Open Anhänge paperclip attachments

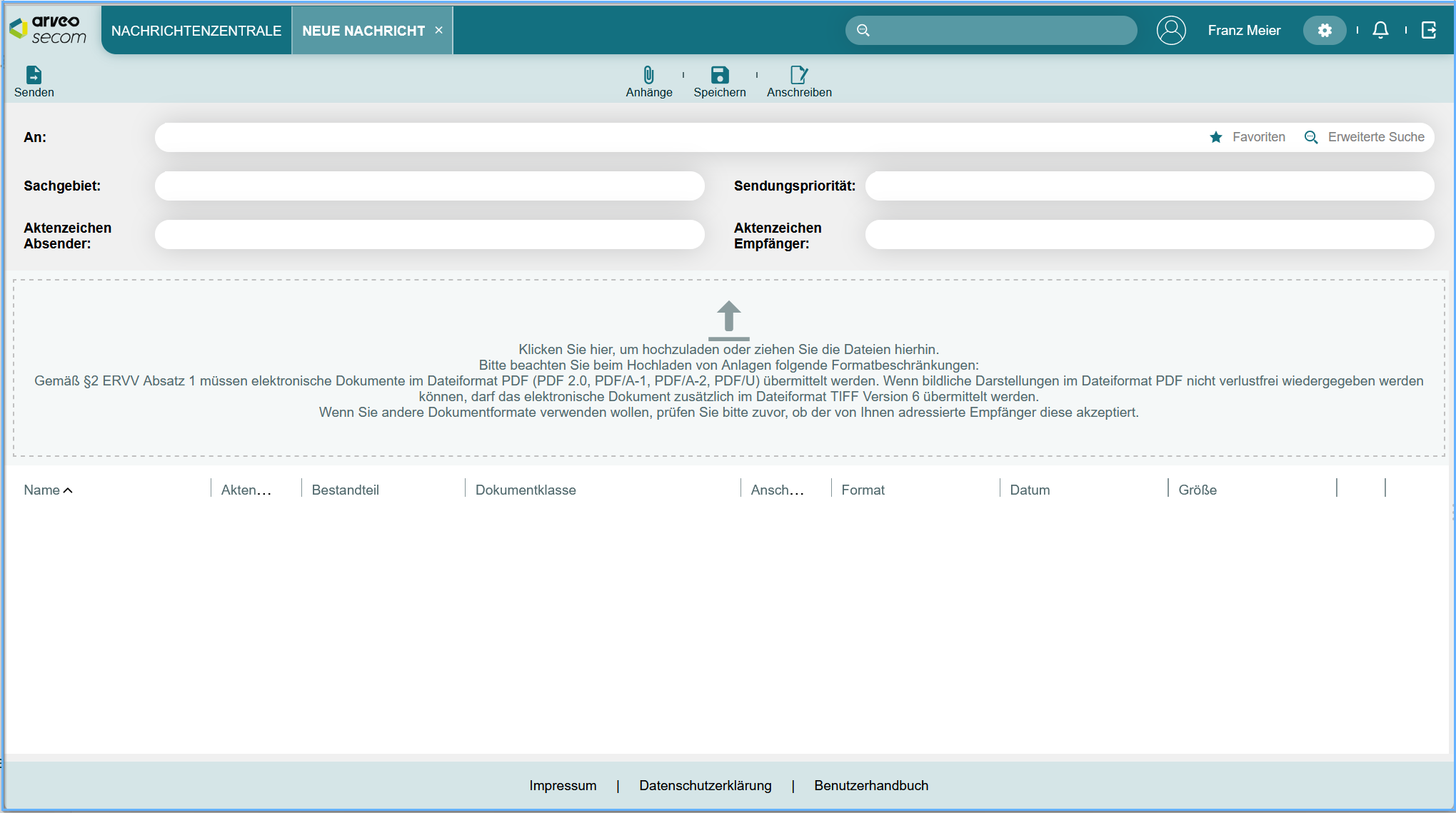648,75
